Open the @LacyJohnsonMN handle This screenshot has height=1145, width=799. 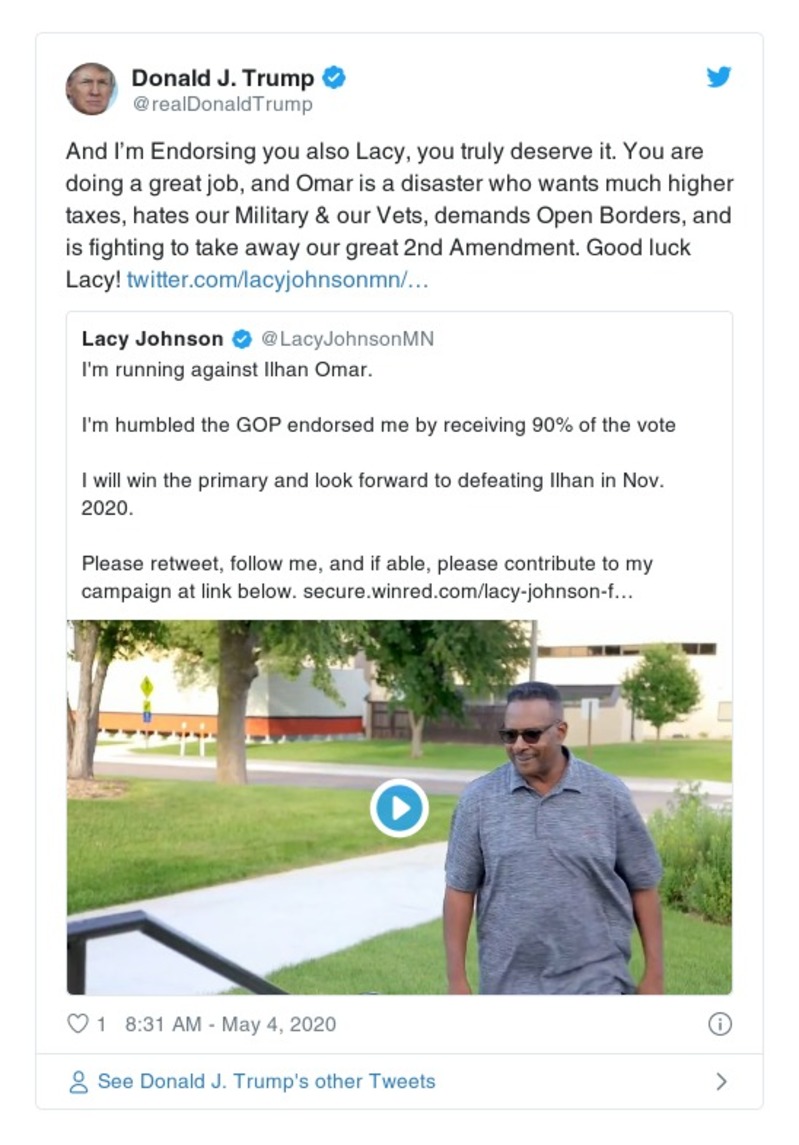[348, 339]
